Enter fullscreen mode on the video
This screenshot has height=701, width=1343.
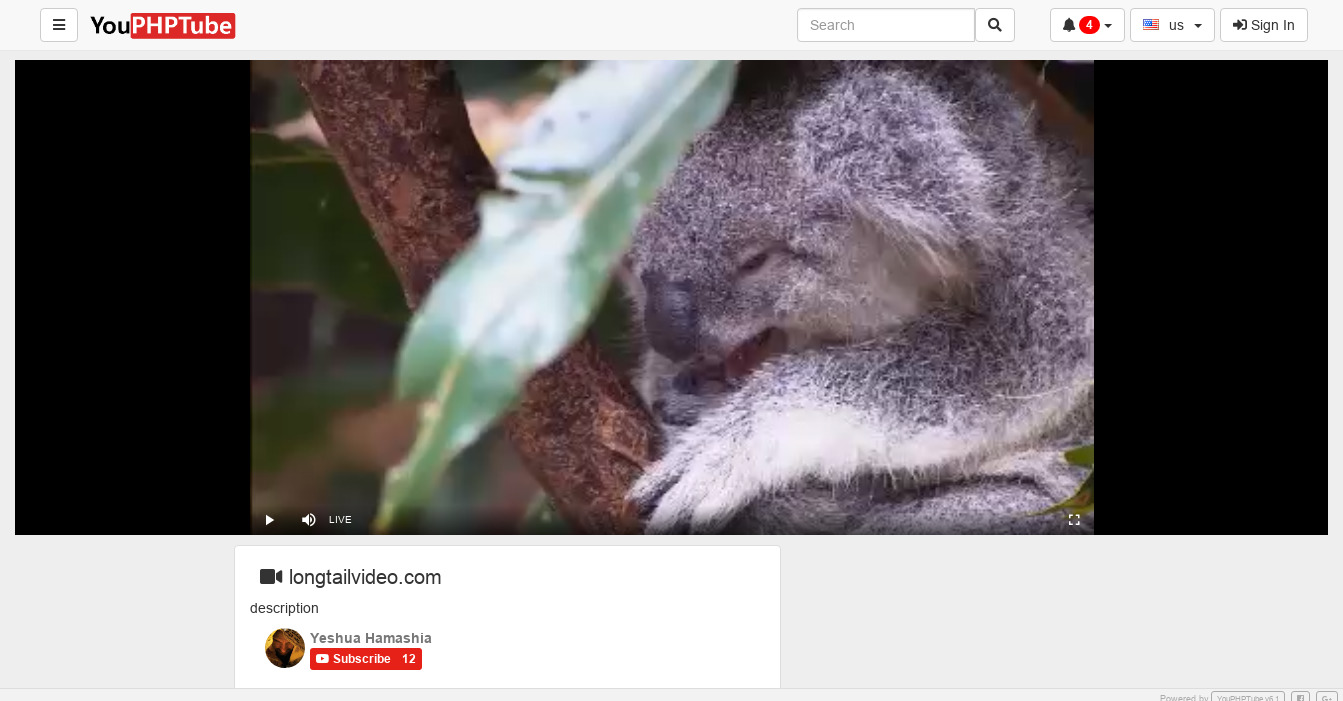click(1074, 520)
